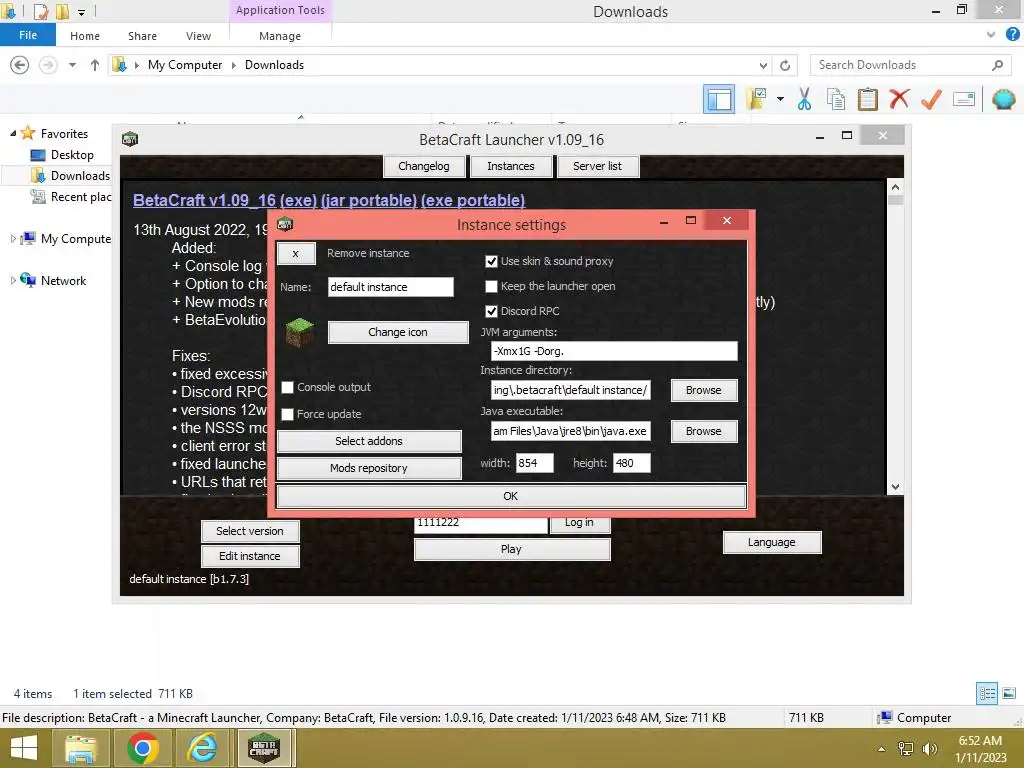1024x768 pixels.
Task: Expand the Favorites tree node
Action: (13, 133)
